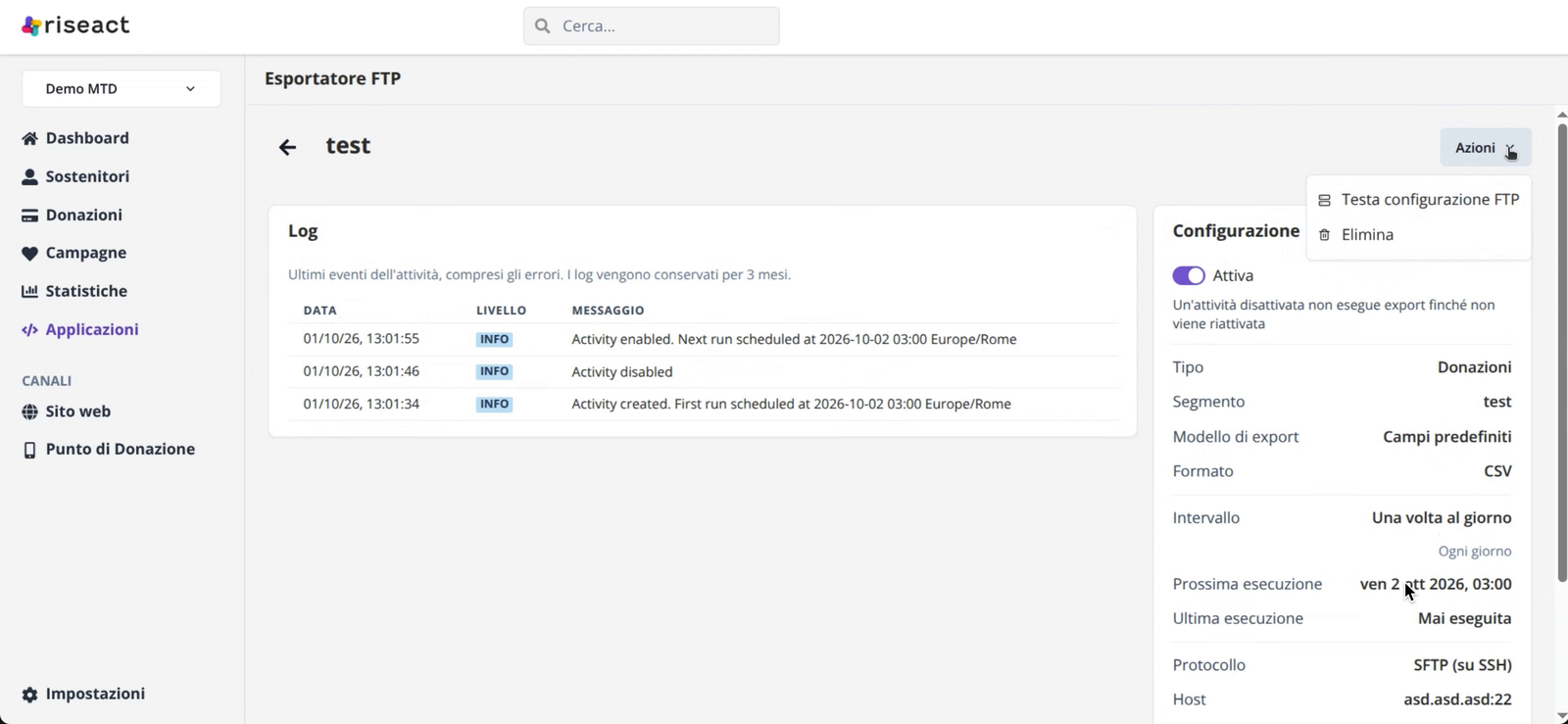Click the host value asd.asd.asd:22

coord(1457,700)
